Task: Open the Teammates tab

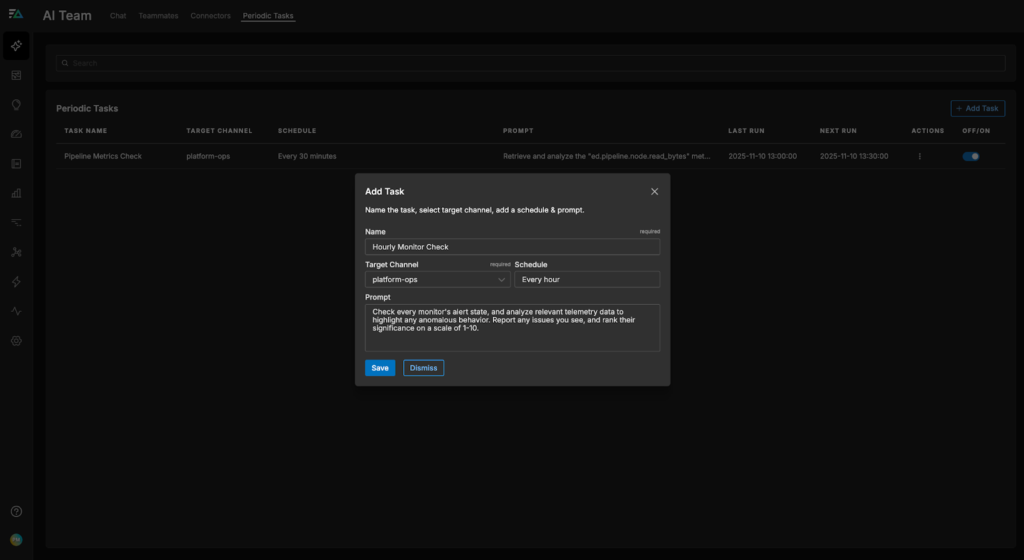Action: (x=158, y=16)
